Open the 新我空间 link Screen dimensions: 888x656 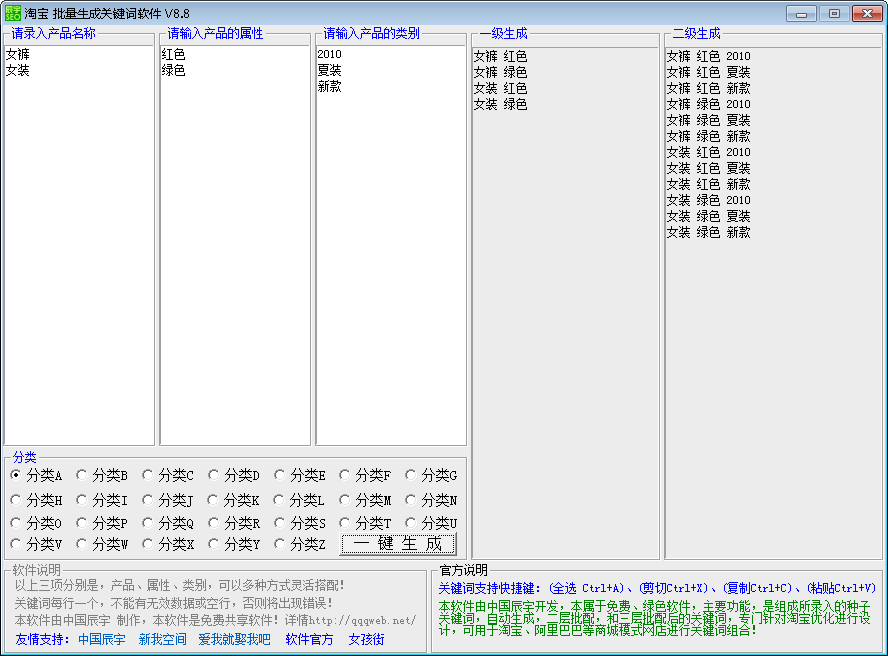point(163,640)
